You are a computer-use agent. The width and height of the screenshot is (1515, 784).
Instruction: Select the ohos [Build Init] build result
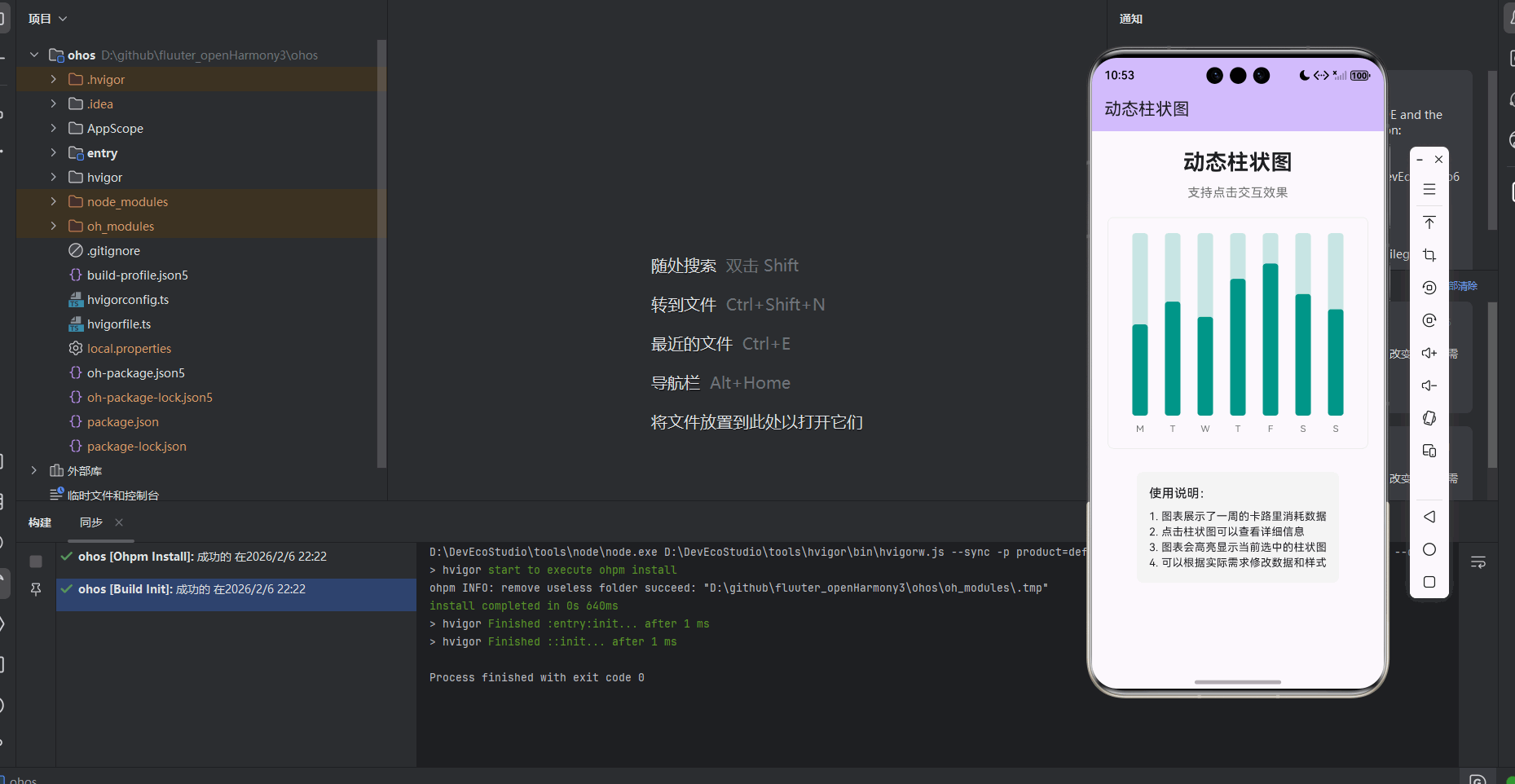[x=236, y=589]
